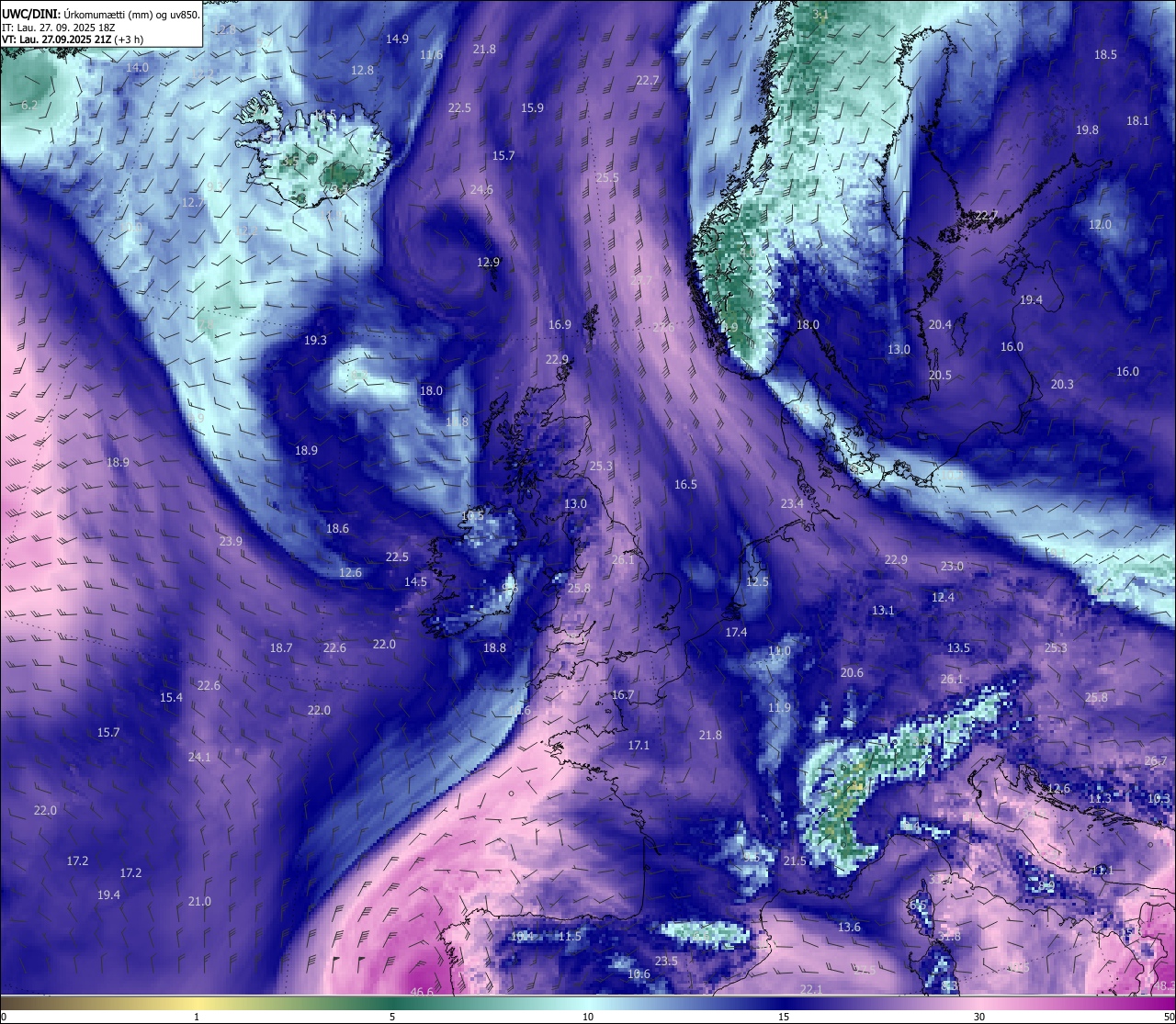
Task: Click the valid time line 'VT: Lau. 27.09.2025 21Z (+3 h)'
Action: click(73, 39)
